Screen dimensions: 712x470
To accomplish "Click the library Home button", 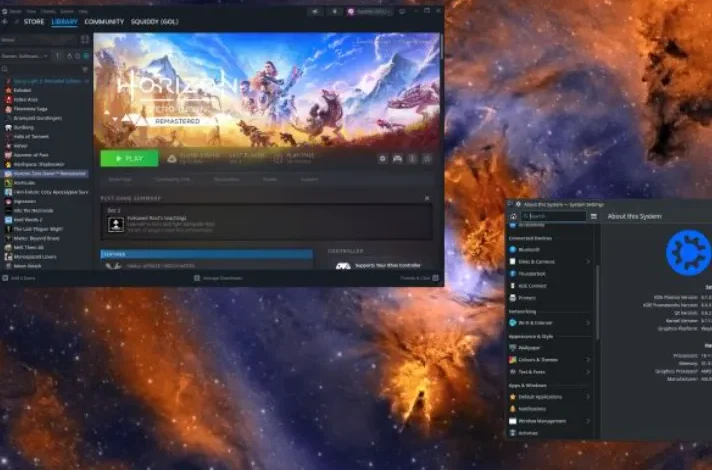I will coord(39,40).
